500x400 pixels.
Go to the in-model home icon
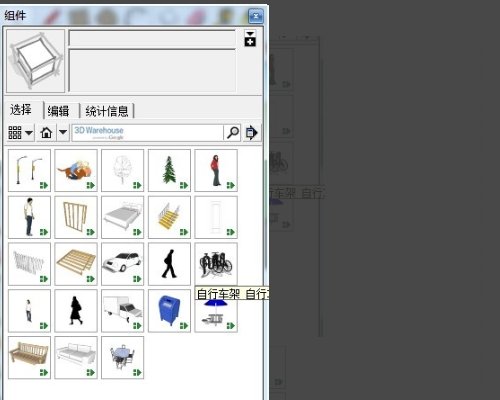(x=46, y=133)
